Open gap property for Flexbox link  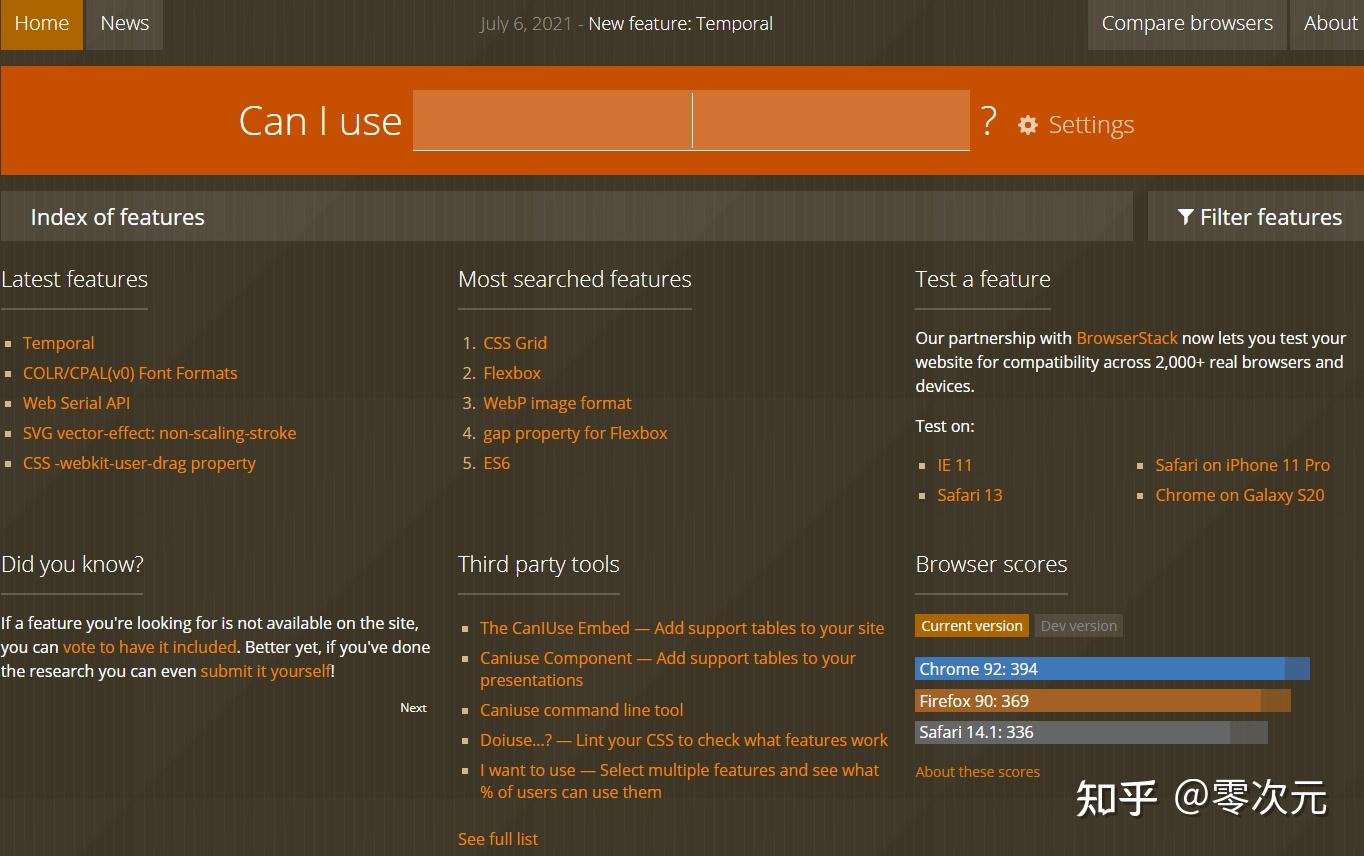pyautogui.click(x=575, y=433)
